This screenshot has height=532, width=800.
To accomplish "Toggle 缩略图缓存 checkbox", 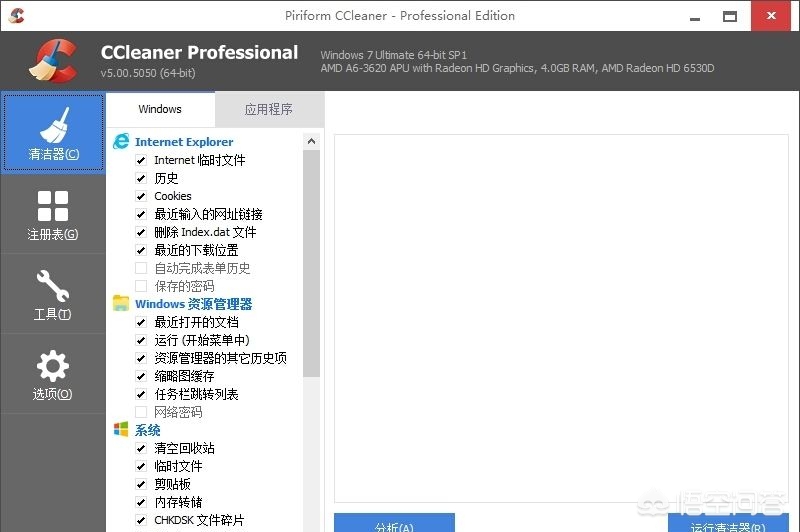I will click(x=141, y=376).
